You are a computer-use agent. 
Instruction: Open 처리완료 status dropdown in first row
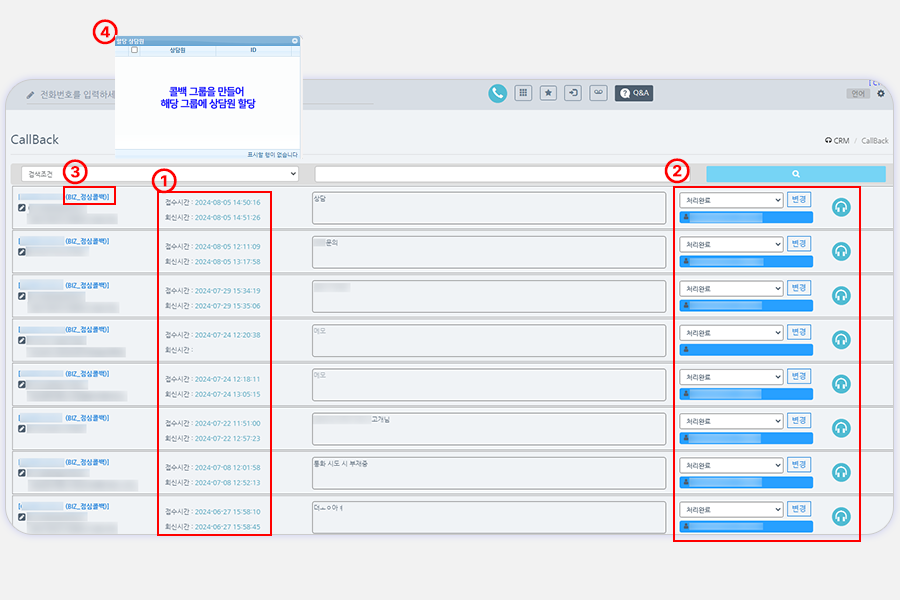(730, 200)
